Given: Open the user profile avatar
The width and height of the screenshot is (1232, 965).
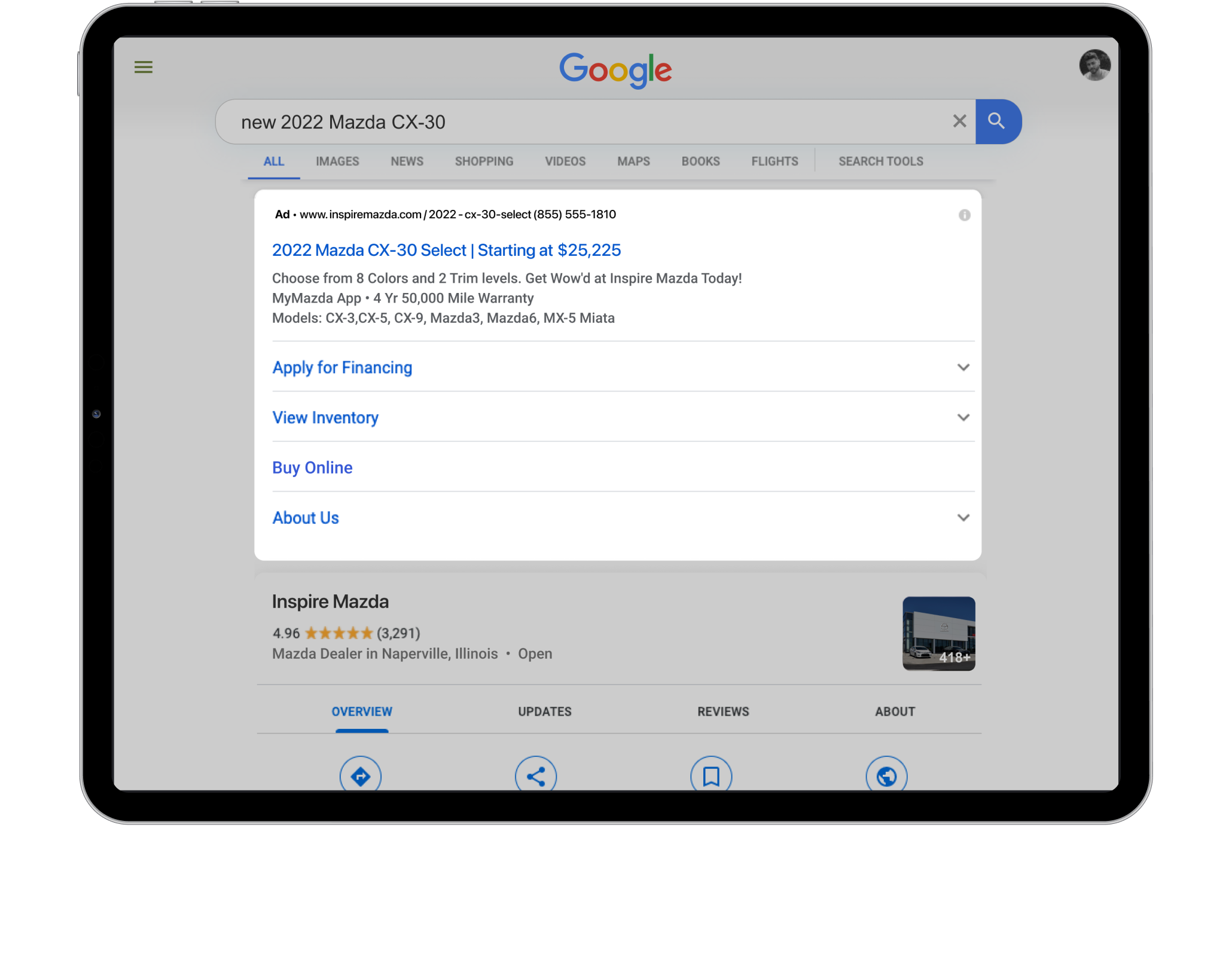Looking at the screenshot, I should click(1094, 65).
